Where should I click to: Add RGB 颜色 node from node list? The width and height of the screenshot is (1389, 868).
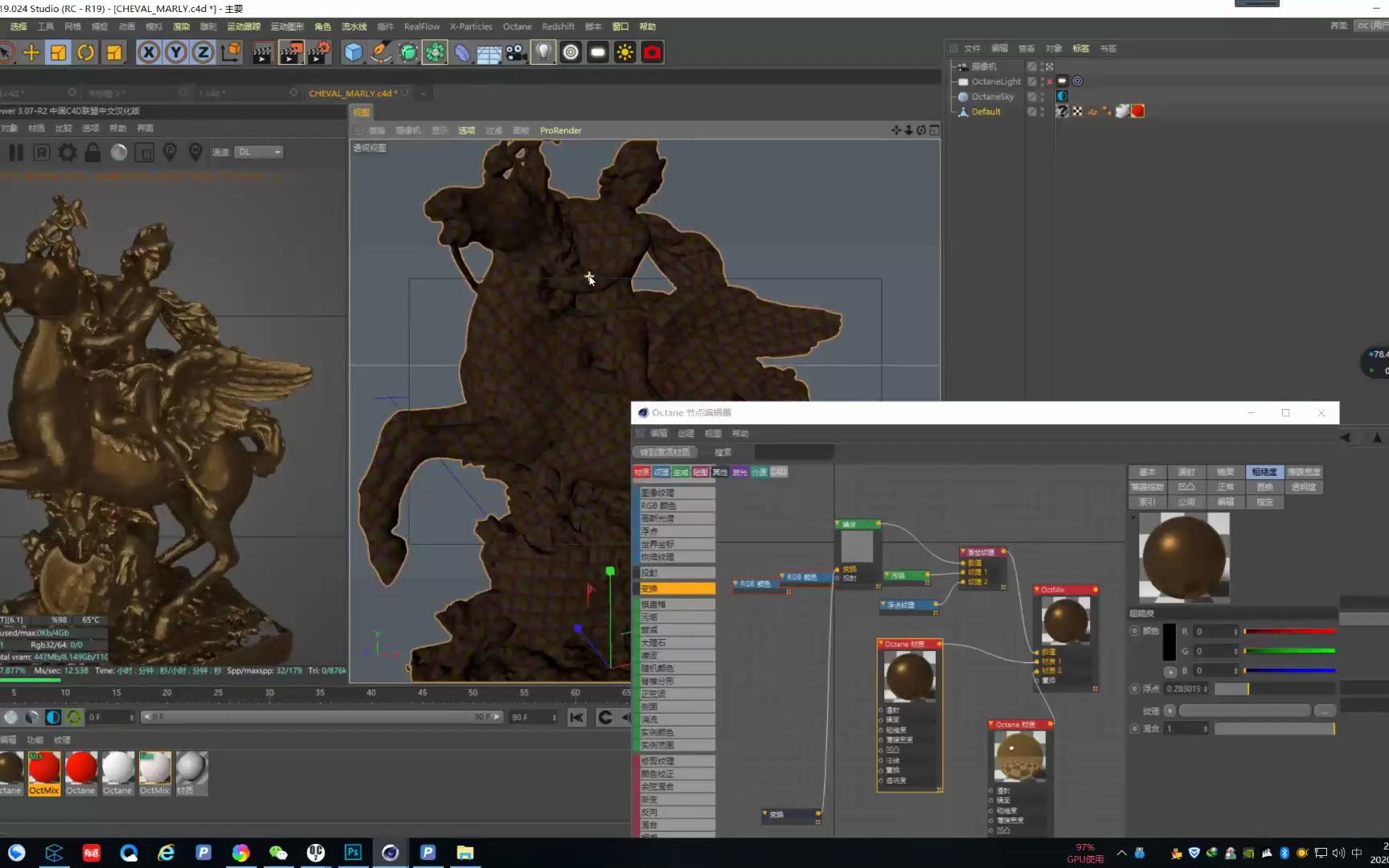click(677, 506)
